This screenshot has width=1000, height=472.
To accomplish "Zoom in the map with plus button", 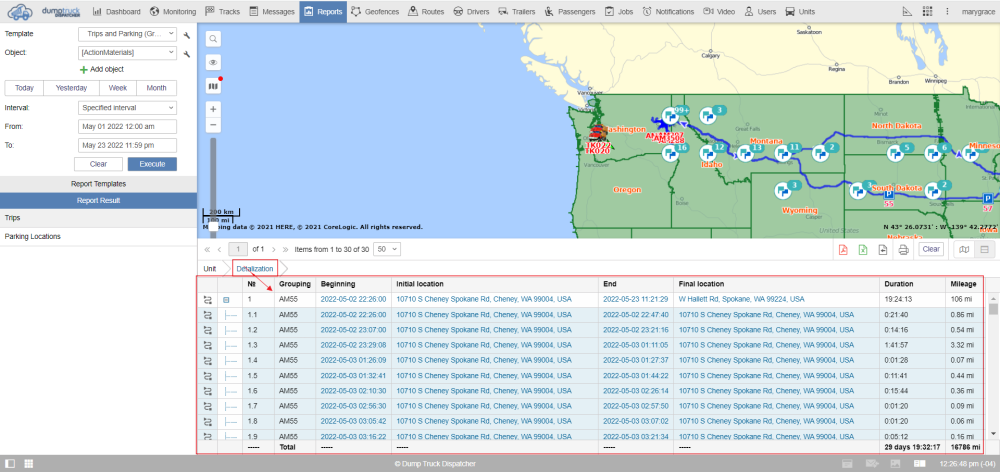I will coord(213,108).
